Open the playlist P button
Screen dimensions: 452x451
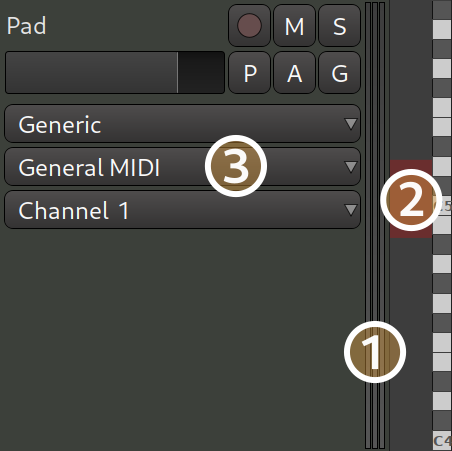[249, 73]
